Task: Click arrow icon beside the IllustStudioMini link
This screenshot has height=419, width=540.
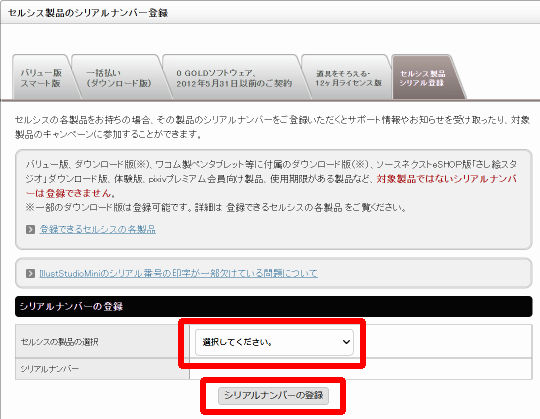Action: [30, 273]
